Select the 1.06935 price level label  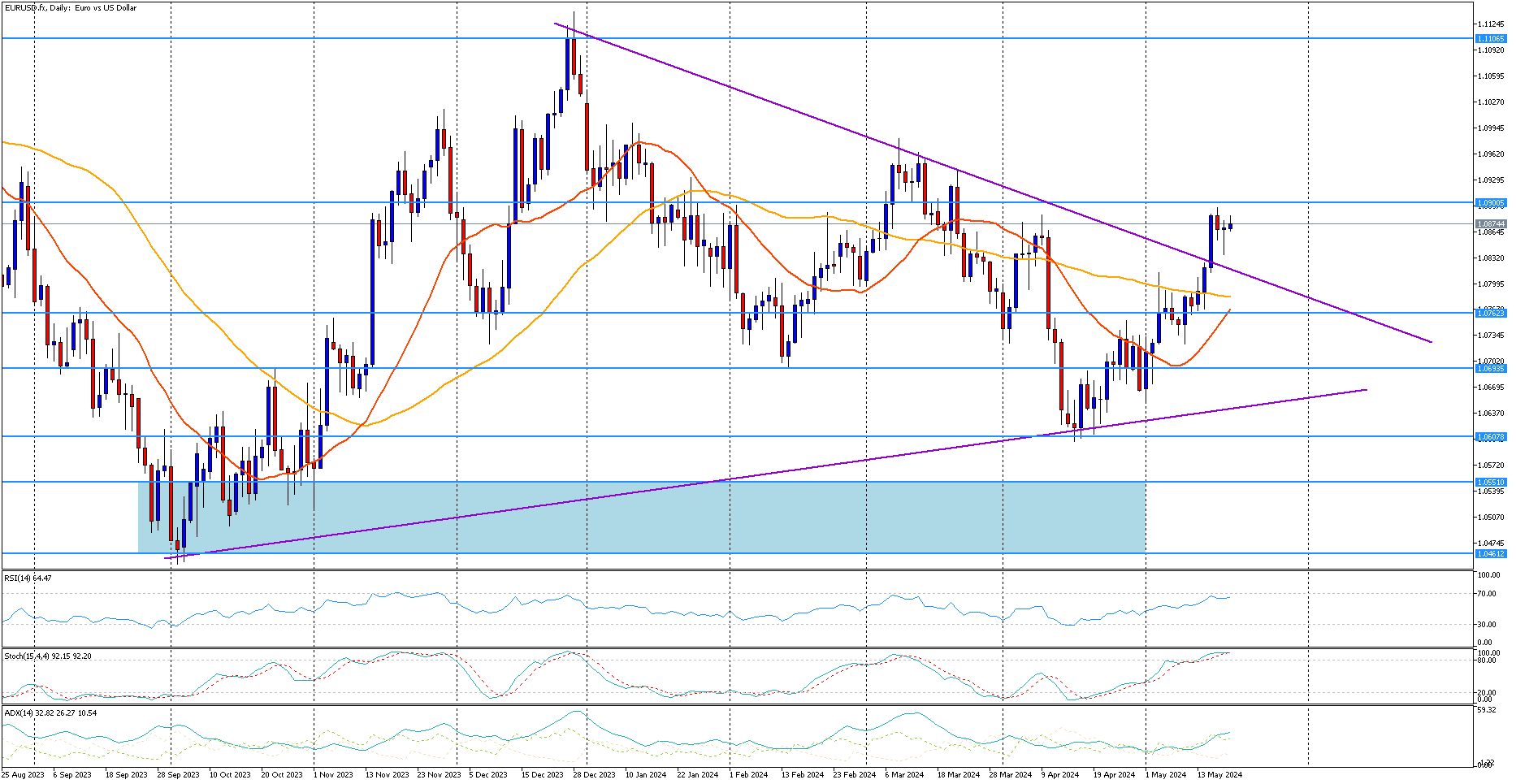point(1491,369)
